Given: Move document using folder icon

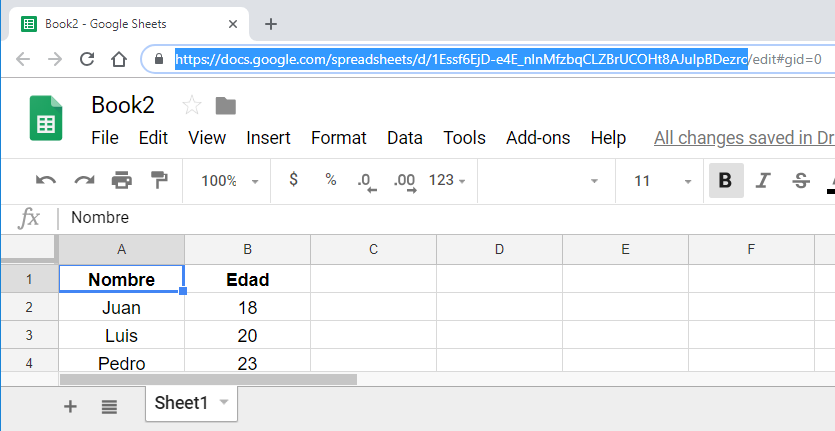Looking at the screenshot, I should (225, 105).
